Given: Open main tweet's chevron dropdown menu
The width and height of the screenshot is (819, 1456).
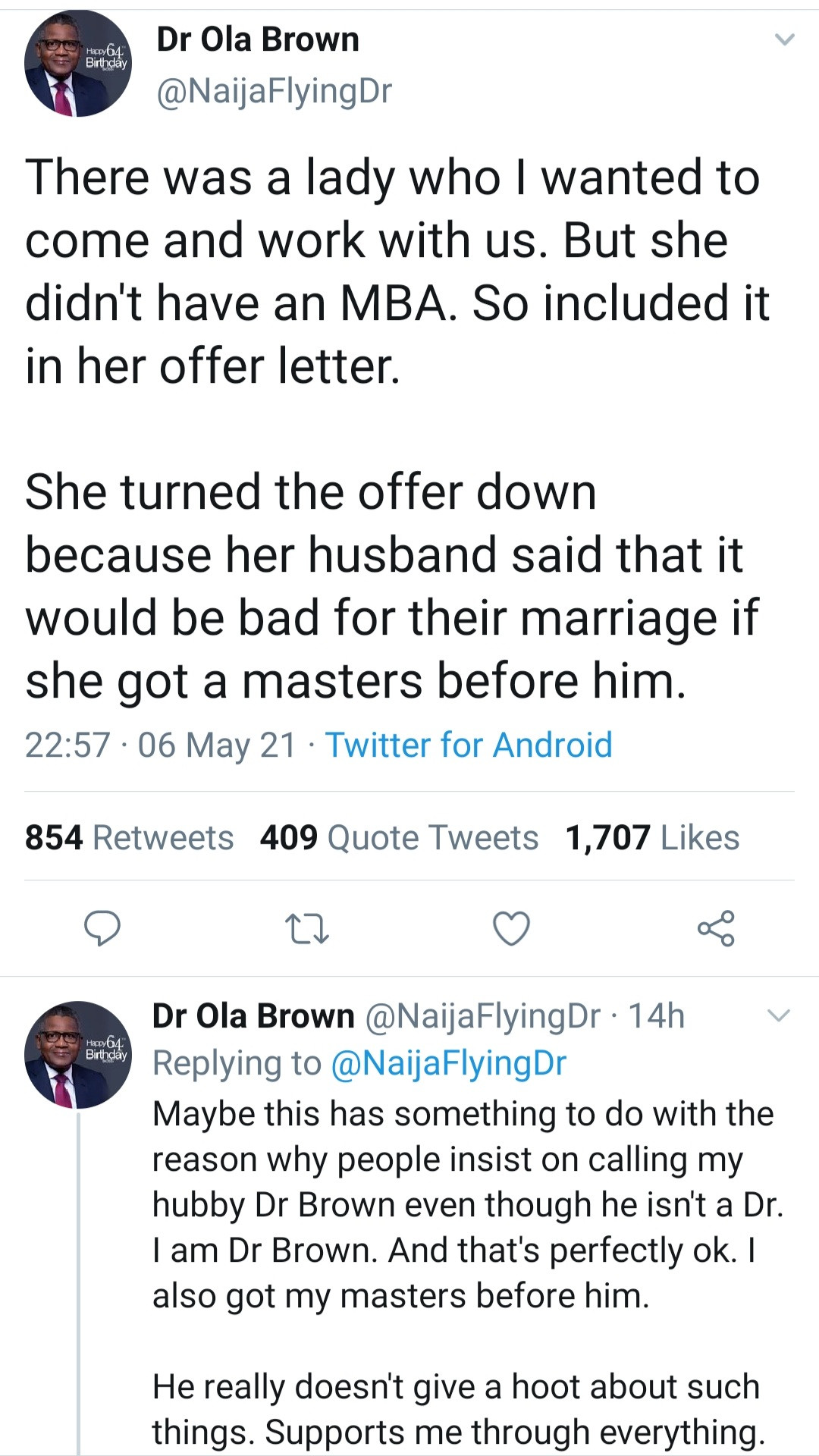Looking at the screenshot, I should (785, 39).
